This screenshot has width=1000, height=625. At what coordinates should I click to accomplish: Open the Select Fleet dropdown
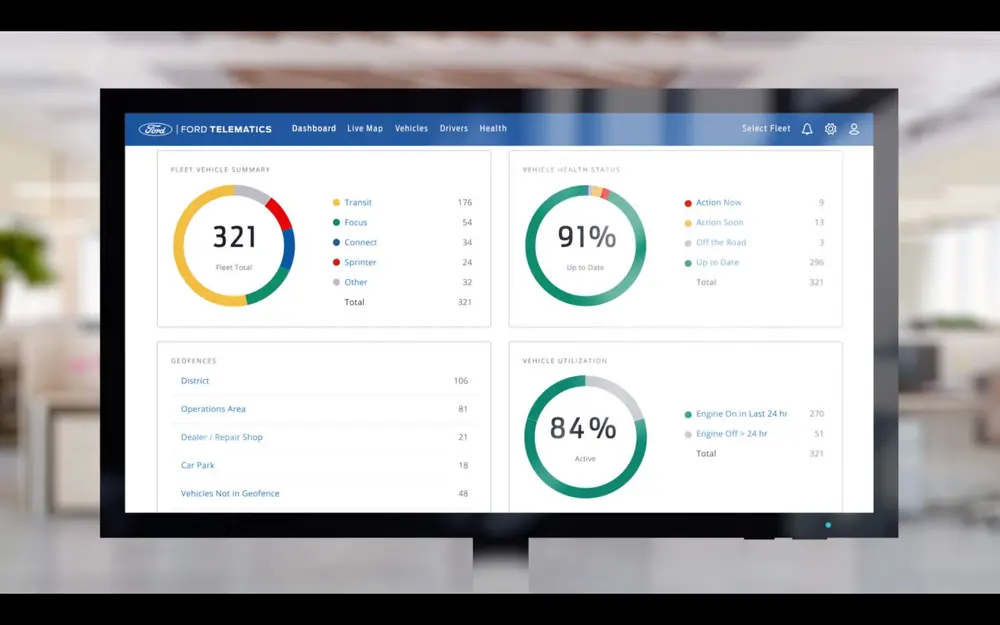766,128
